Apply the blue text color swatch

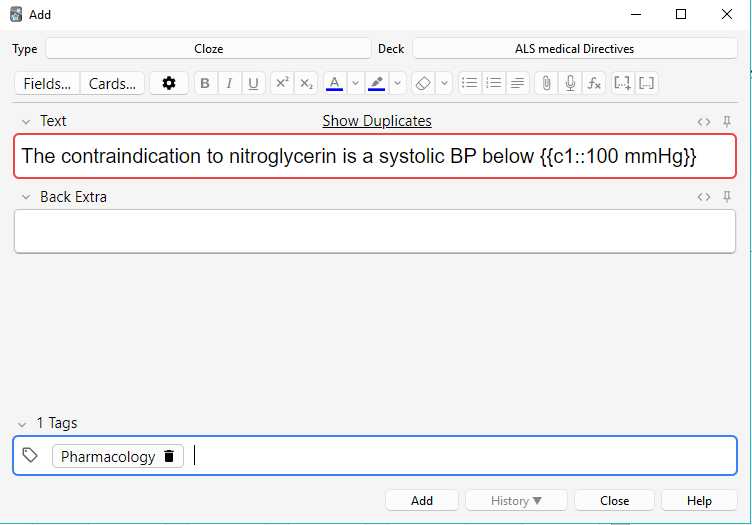335,84
